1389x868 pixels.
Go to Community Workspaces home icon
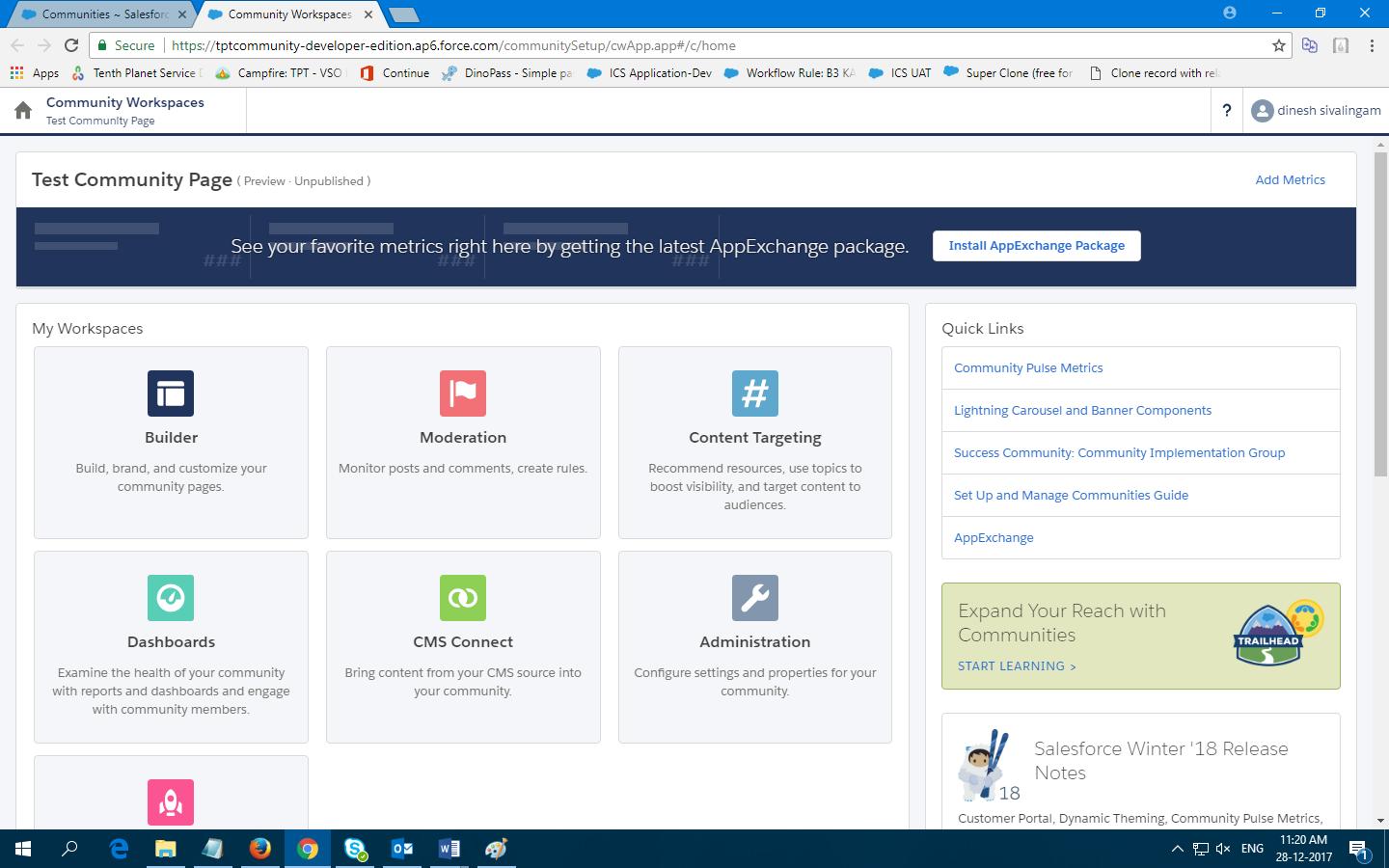click(23, 111)
